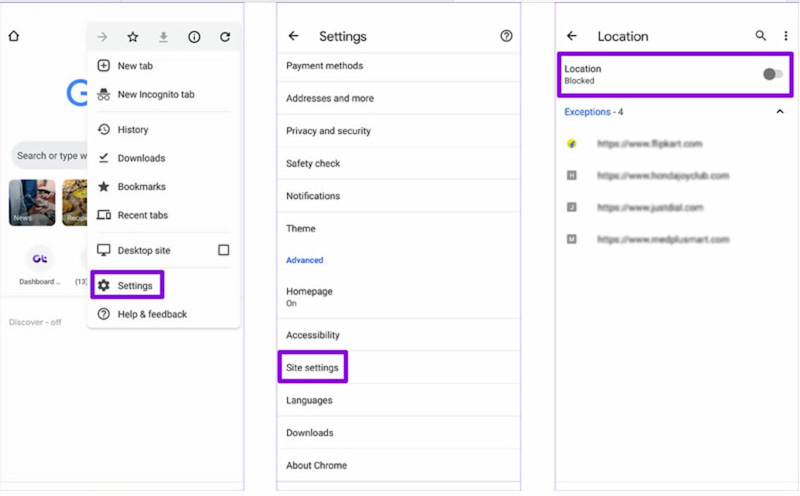800x496 pixels.
Task: Tap the bookmark star icon in menu
Action: 133,37
